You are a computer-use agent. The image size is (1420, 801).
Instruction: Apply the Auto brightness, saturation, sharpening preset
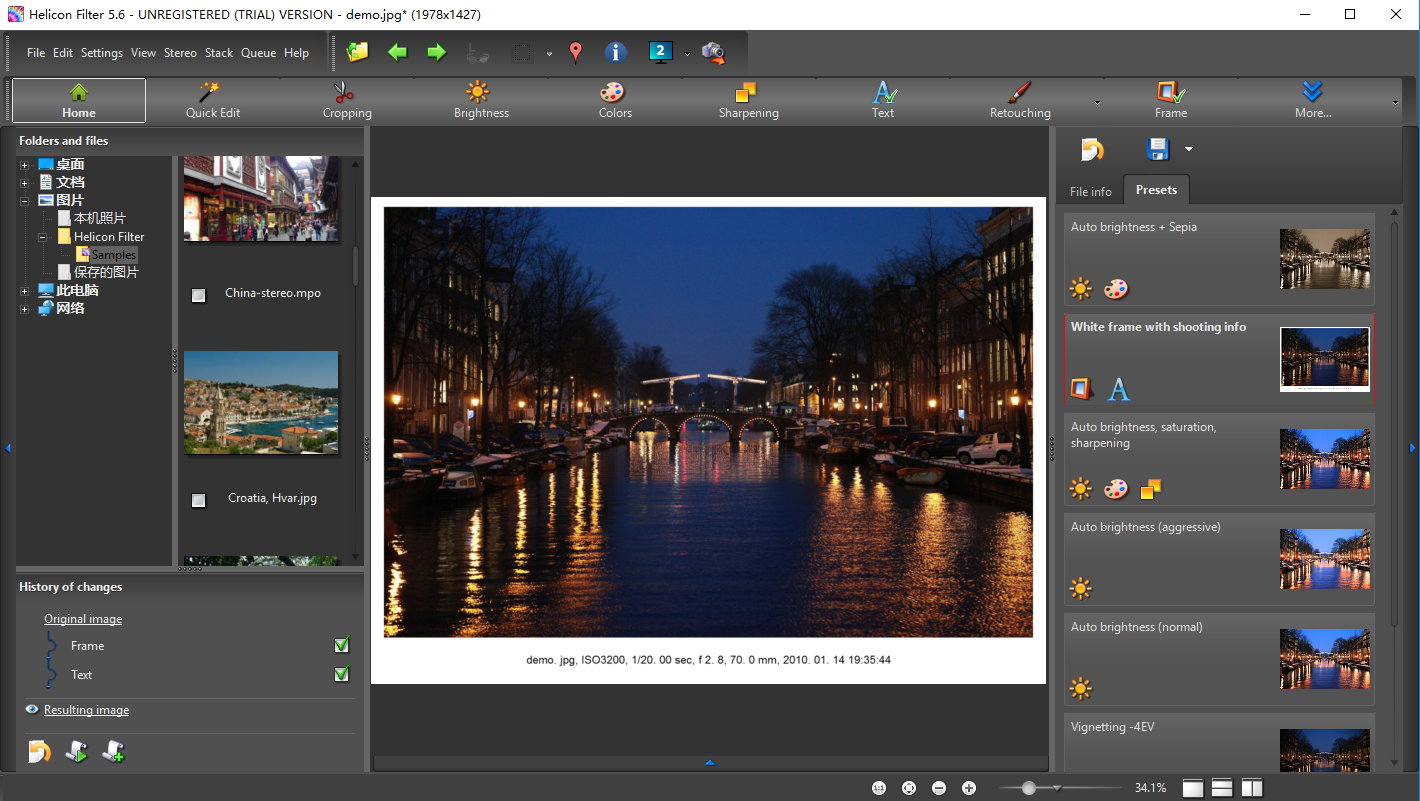(1219, 460)
